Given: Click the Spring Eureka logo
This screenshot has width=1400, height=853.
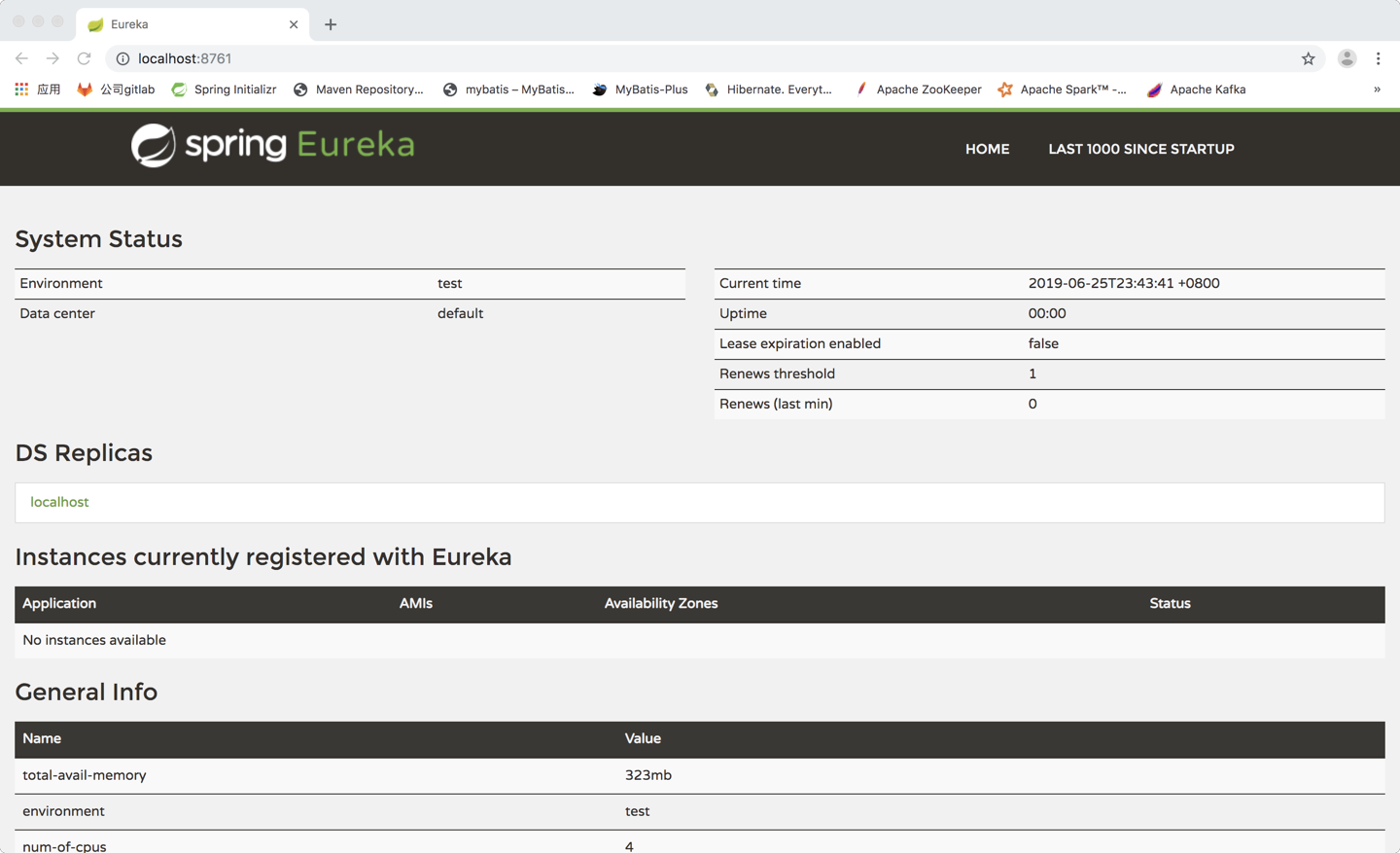Looking at the screenshot, I should [273, 146].
